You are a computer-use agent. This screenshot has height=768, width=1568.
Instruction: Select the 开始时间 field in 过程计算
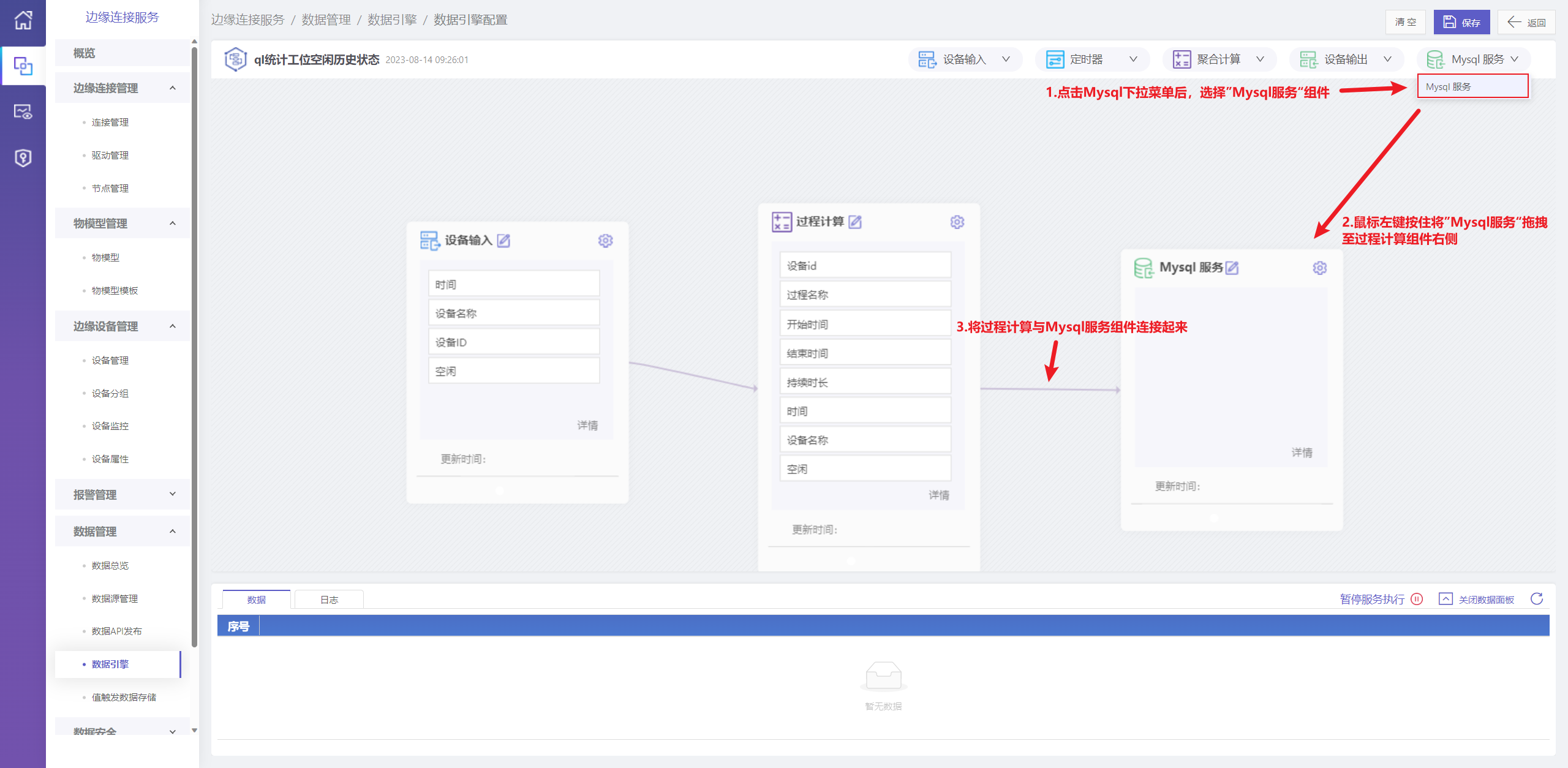pos(865,324)
